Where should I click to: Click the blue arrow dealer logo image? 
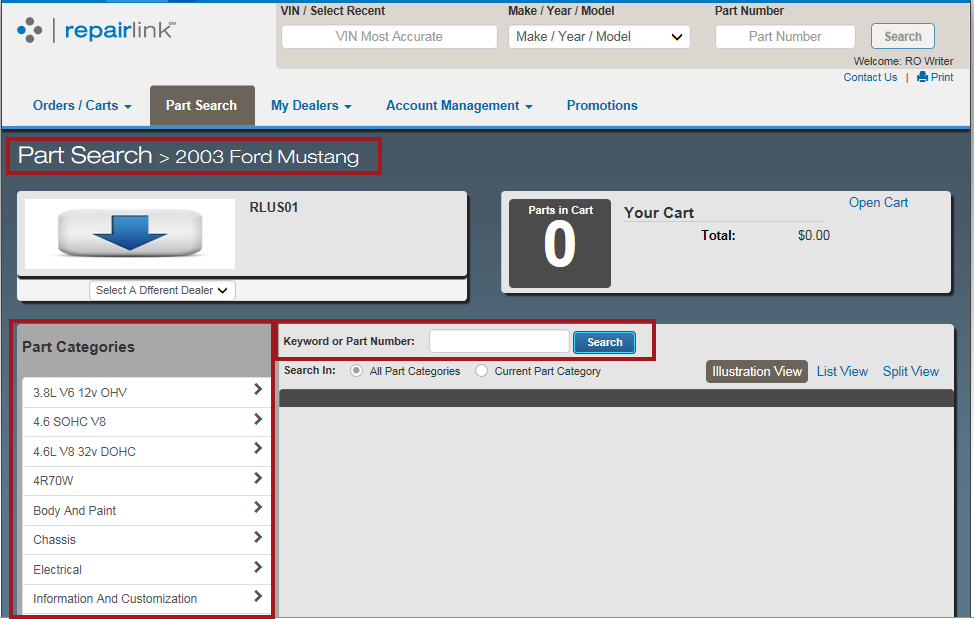tap(130, 234)
